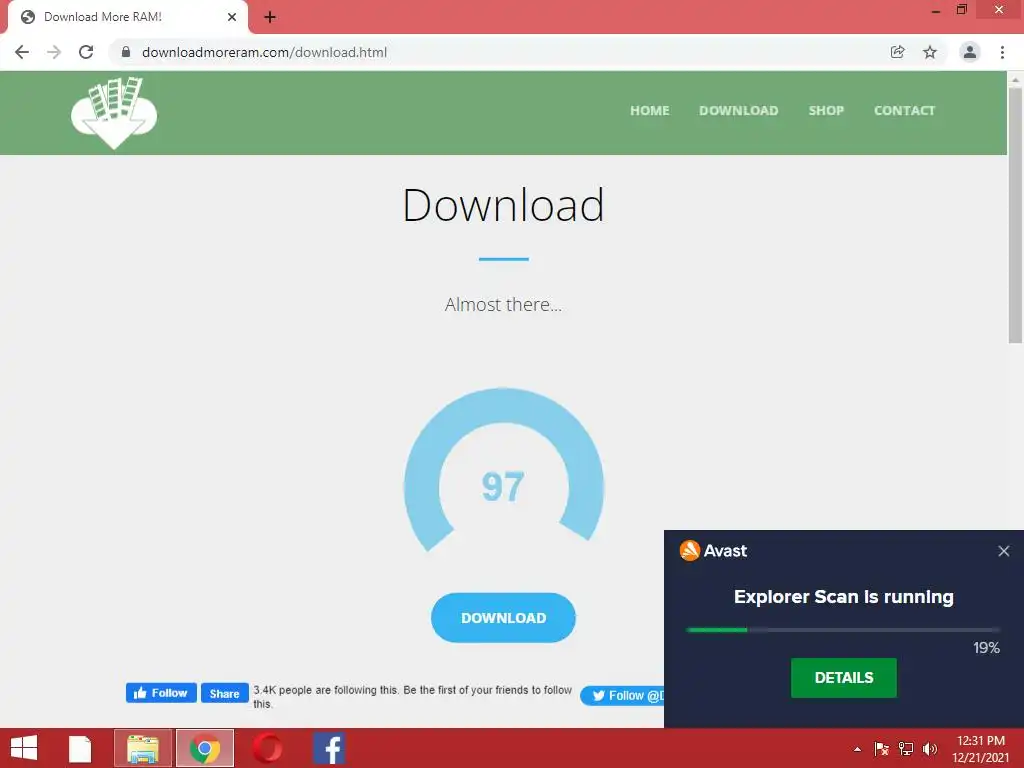
Task: Open the Windows Start button
Action: pyautogui.click(x=24, y=748)
